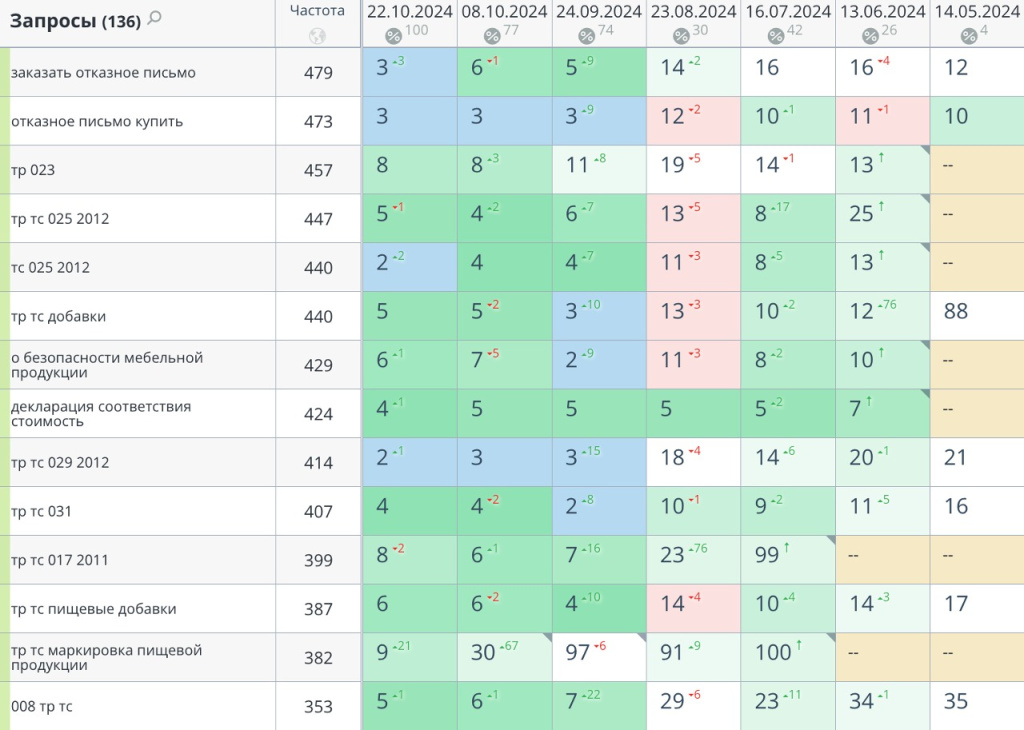The width and height of the screenshot is (1024, 730).
Task: Click the frequency value 479
Action: (x=318, y=73)
